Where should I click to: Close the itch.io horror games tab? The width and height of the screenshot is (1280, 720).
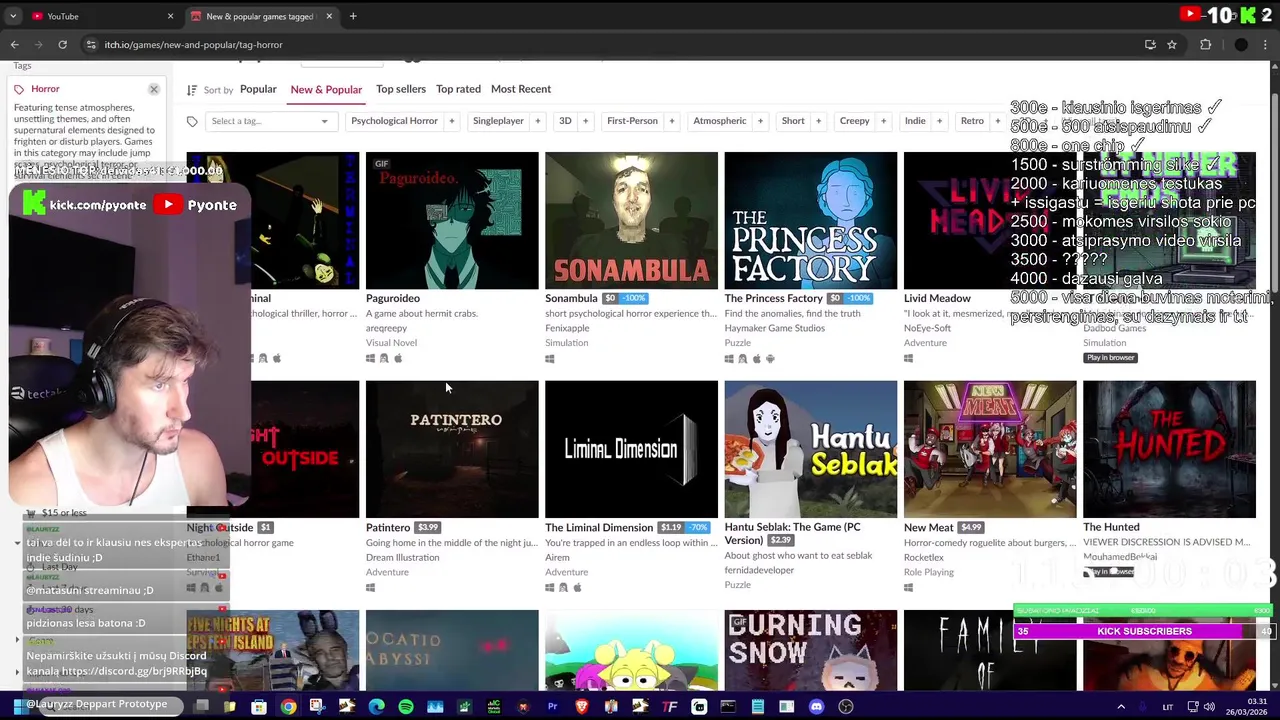point(328,16)
